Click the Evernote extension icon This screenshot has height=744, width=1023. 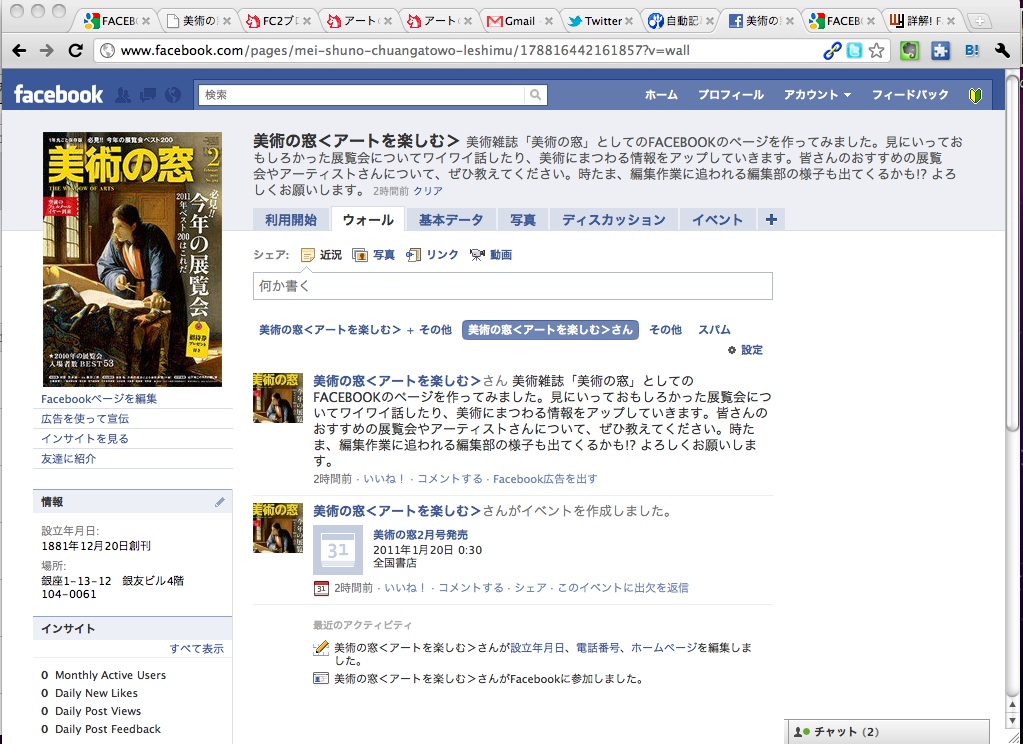(x=909, y=50)
